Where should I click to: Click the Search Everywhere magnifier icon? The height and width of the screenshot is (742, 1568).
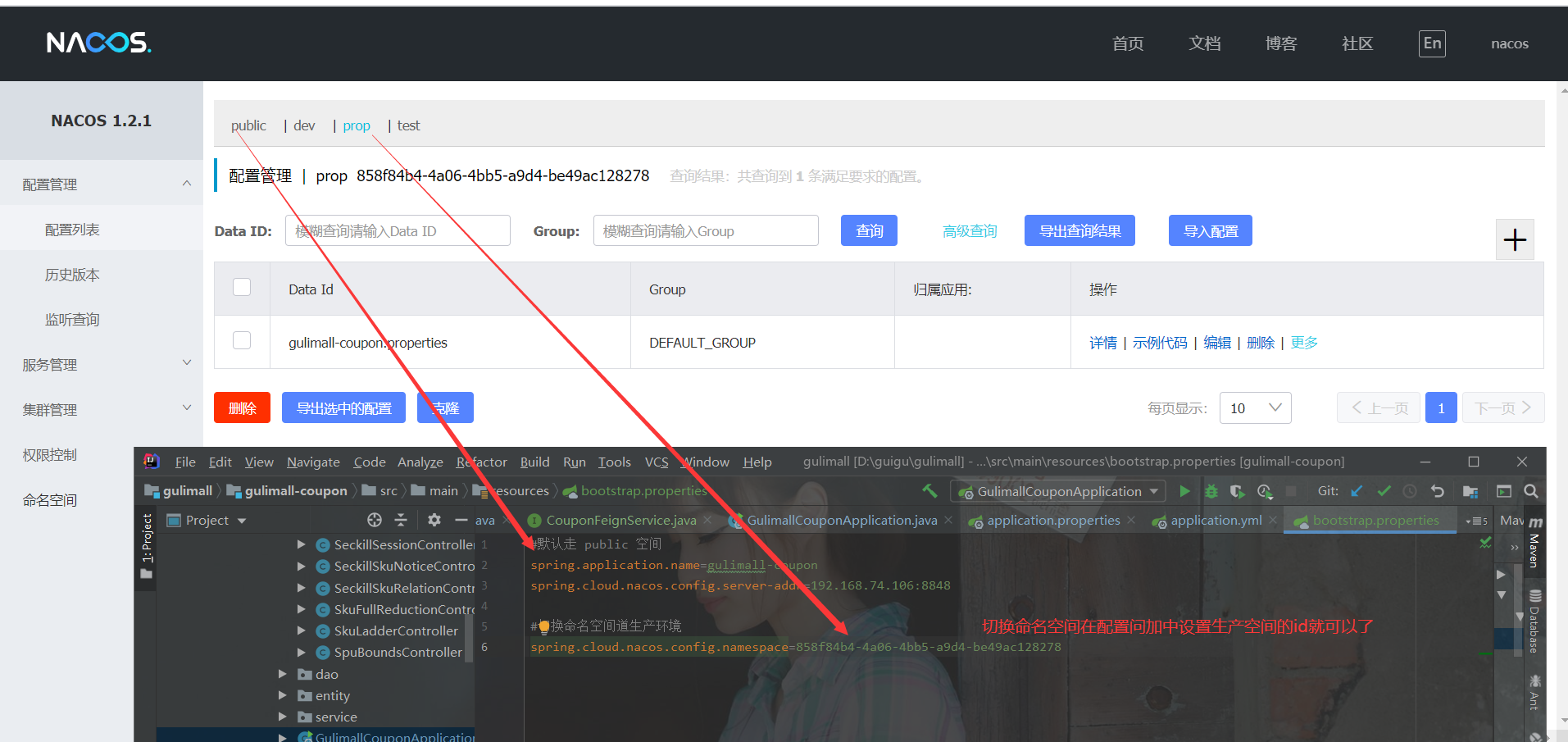pos(1530,491)
